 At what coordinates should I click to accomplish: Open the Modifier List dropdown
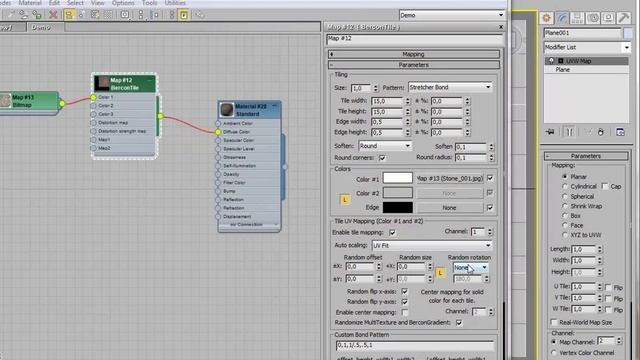587,47
